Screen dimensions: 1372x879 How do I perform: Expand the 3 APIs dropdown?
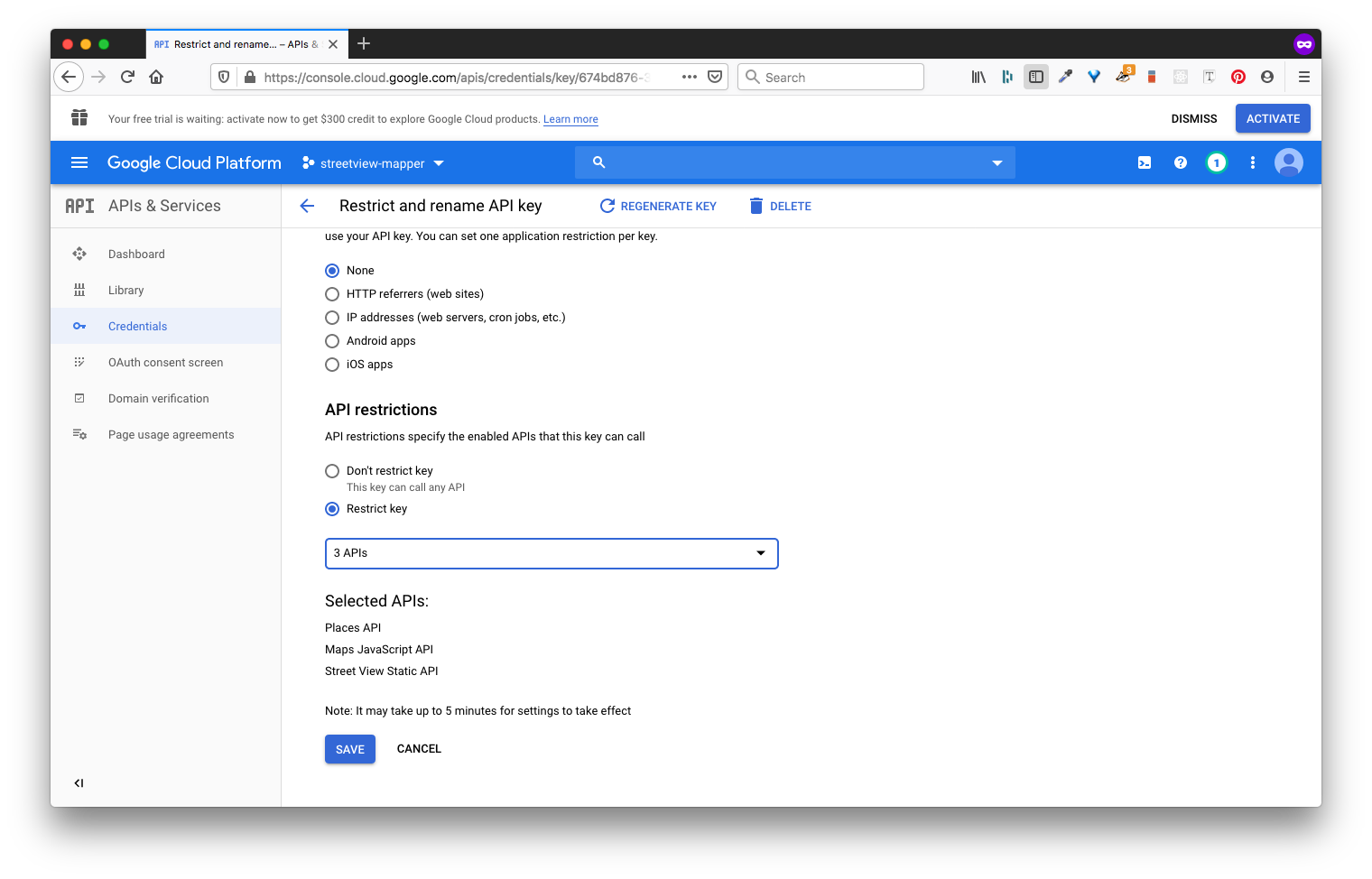(x=551, y=553)
